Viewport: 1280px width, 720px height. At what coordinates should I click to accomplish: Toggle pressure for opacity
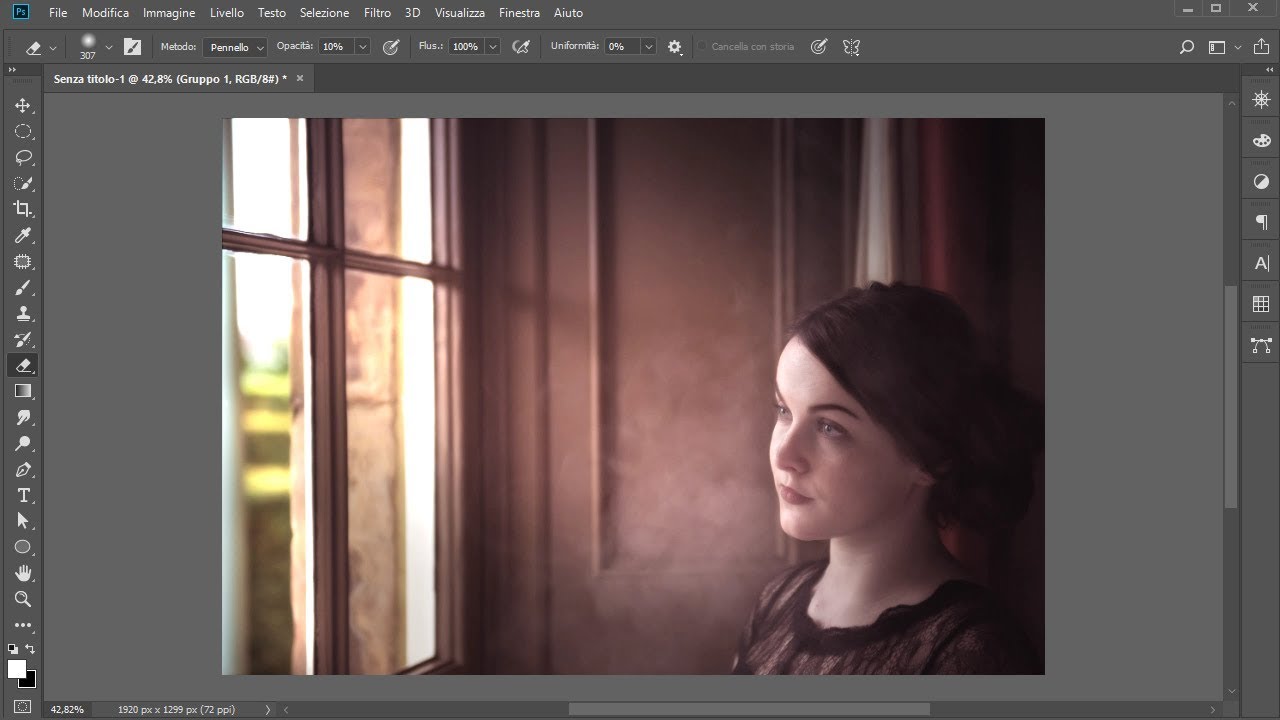pyautogui.click(x=391, y=47)
